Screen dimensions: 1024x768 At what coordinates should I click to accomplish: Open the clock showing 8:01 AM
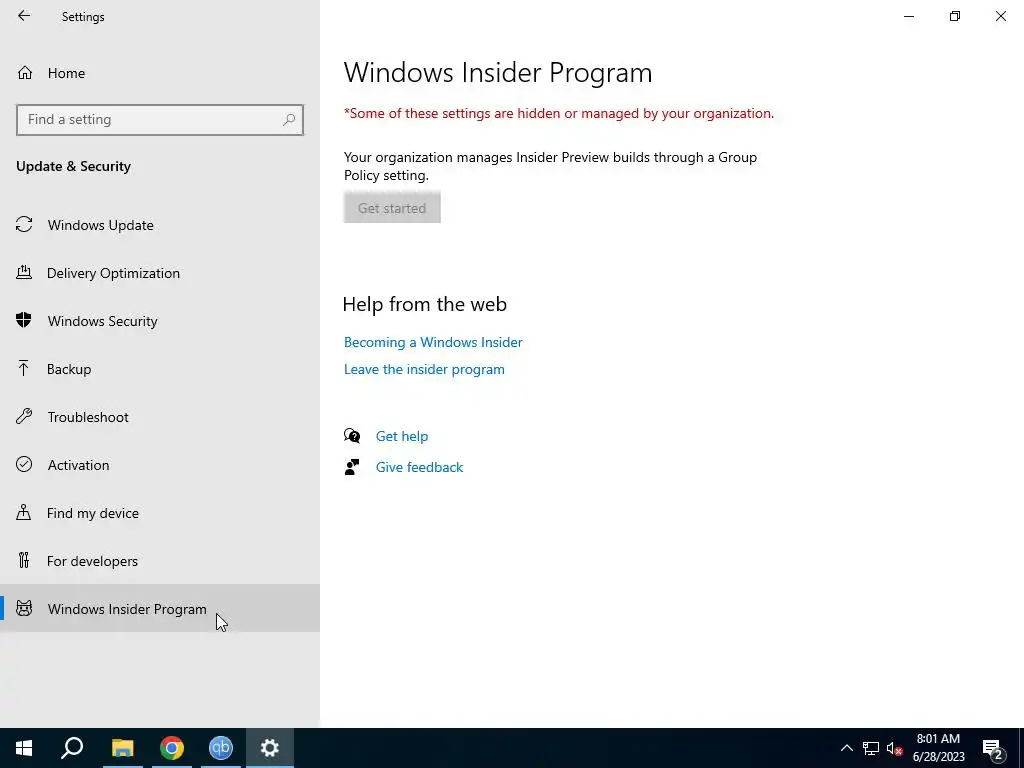pos(938,748)
